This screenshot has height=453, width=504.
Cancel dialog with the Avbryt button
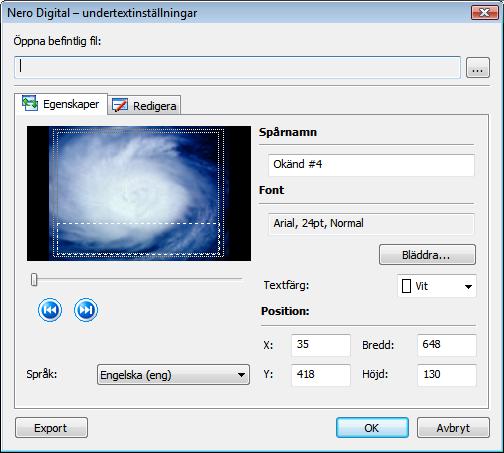click(x=453, y=428)
